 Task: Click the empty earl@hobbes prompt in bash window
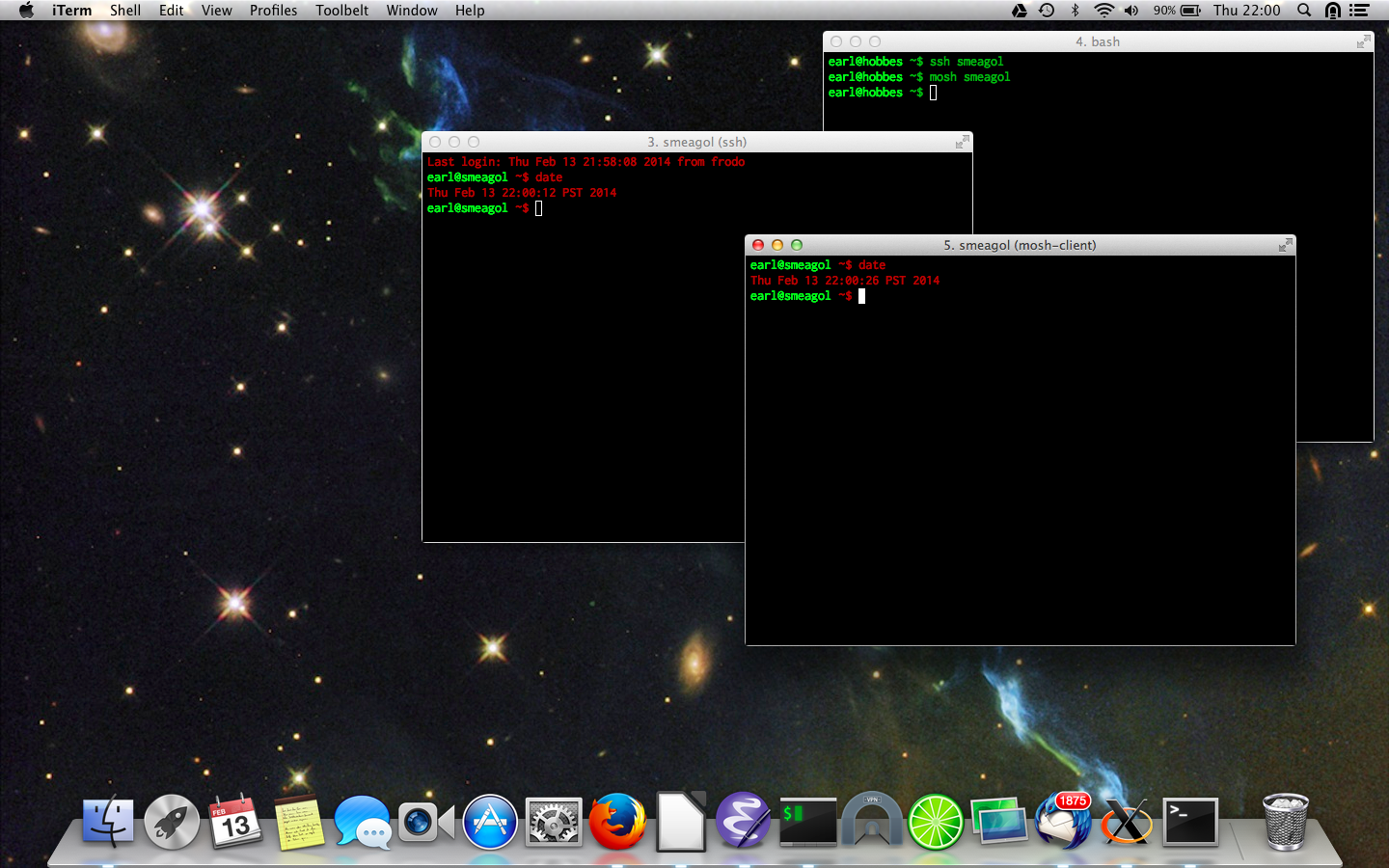pyautogui.click(x=883, y=93)
